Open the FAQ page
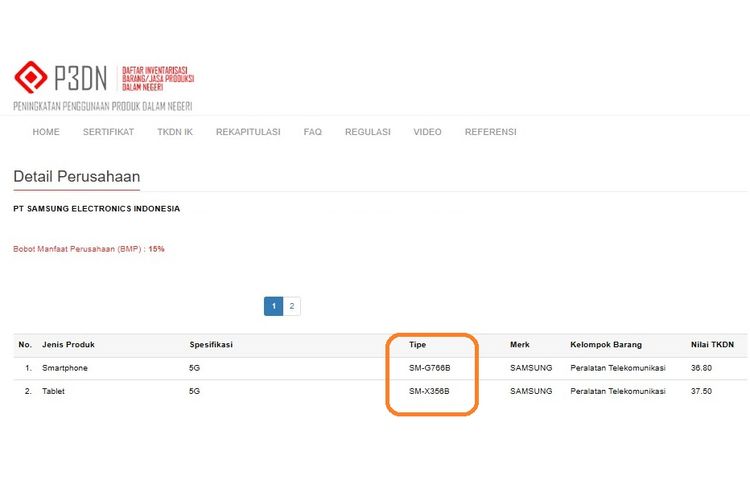 [x=312, y=132]
